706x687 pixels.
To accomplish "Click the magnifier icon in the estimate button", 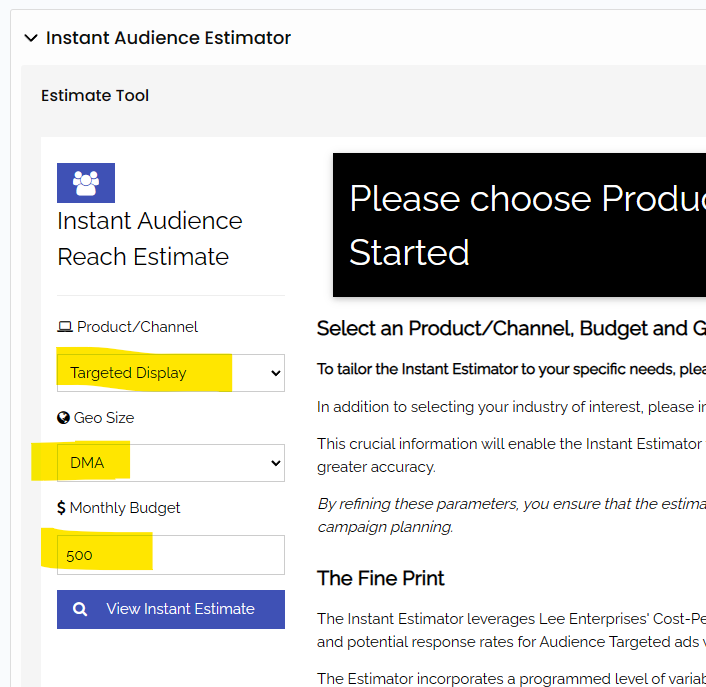I will 81,609.
